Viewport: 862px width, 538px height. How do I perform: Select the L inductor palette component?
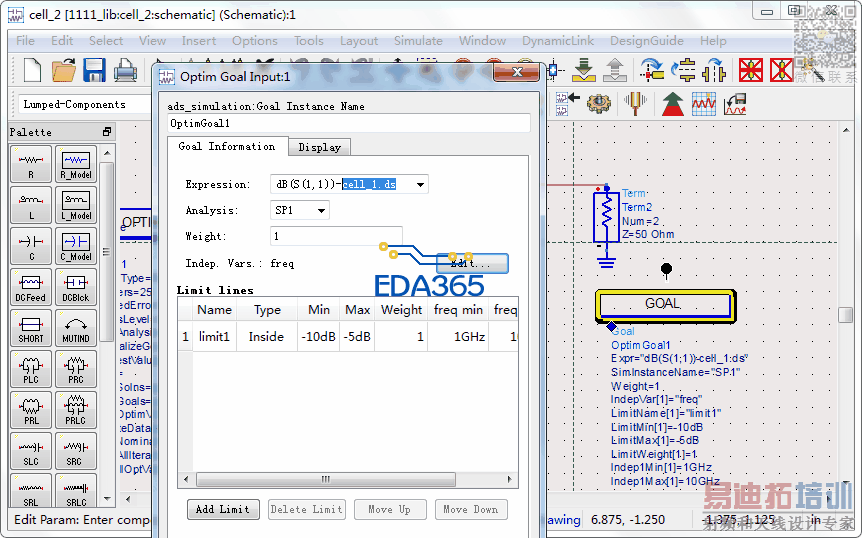tap(31, 205)
